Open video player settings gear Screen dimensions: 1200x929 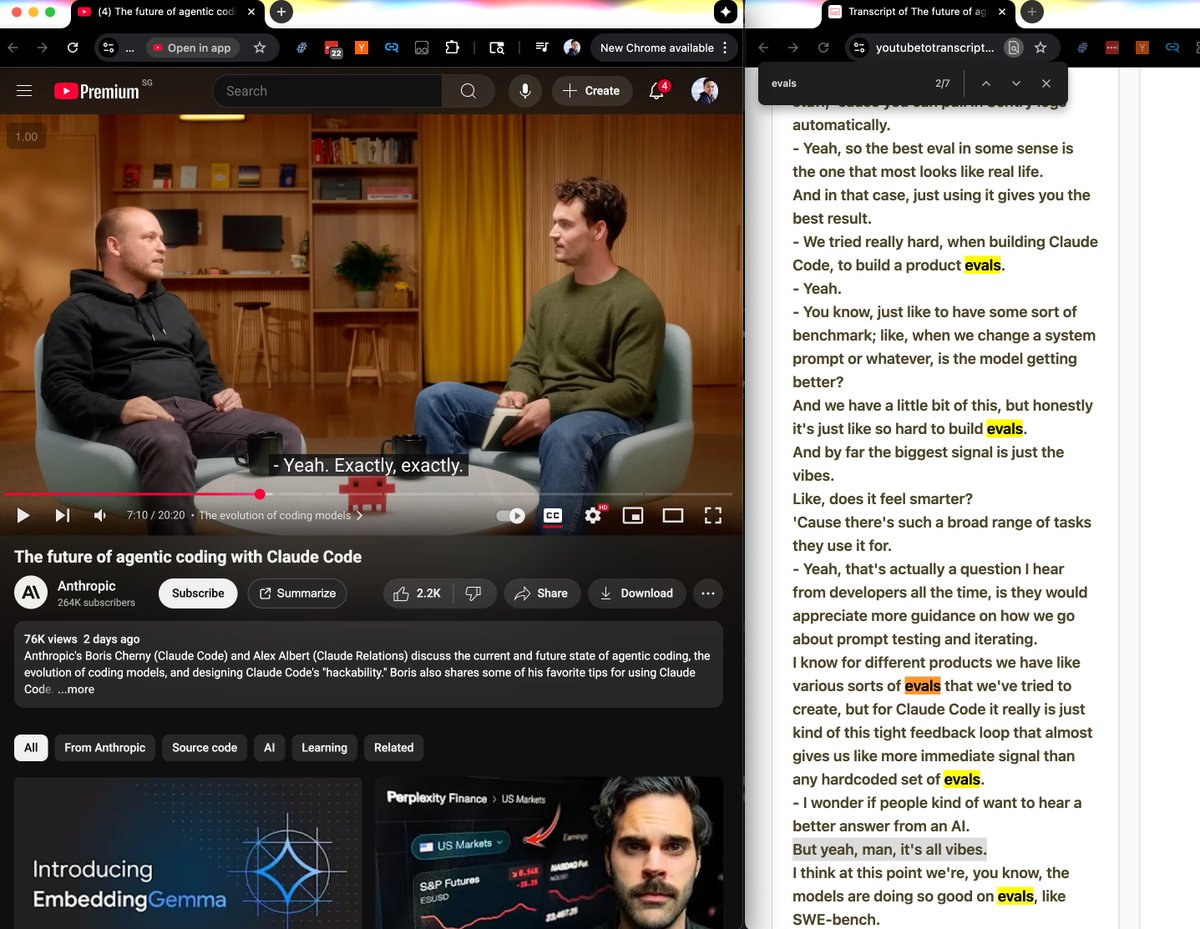pyautogui.click(x=593, y=515)
